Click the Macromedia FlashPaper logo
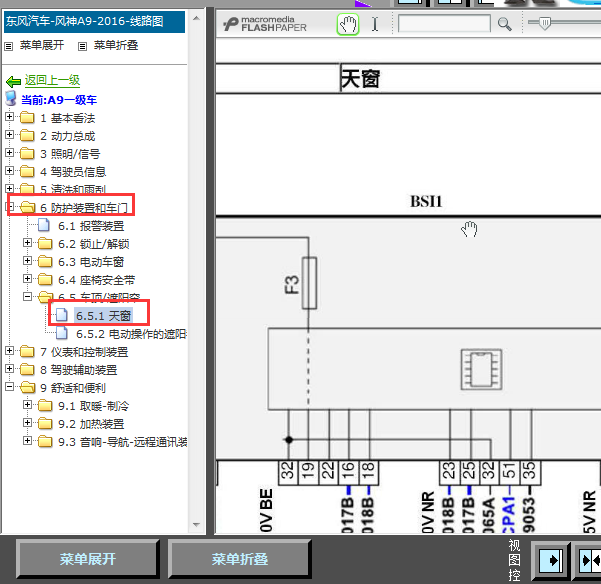This screenshot has width=601, height=584. pyautogui.click(x=265, y=24)
